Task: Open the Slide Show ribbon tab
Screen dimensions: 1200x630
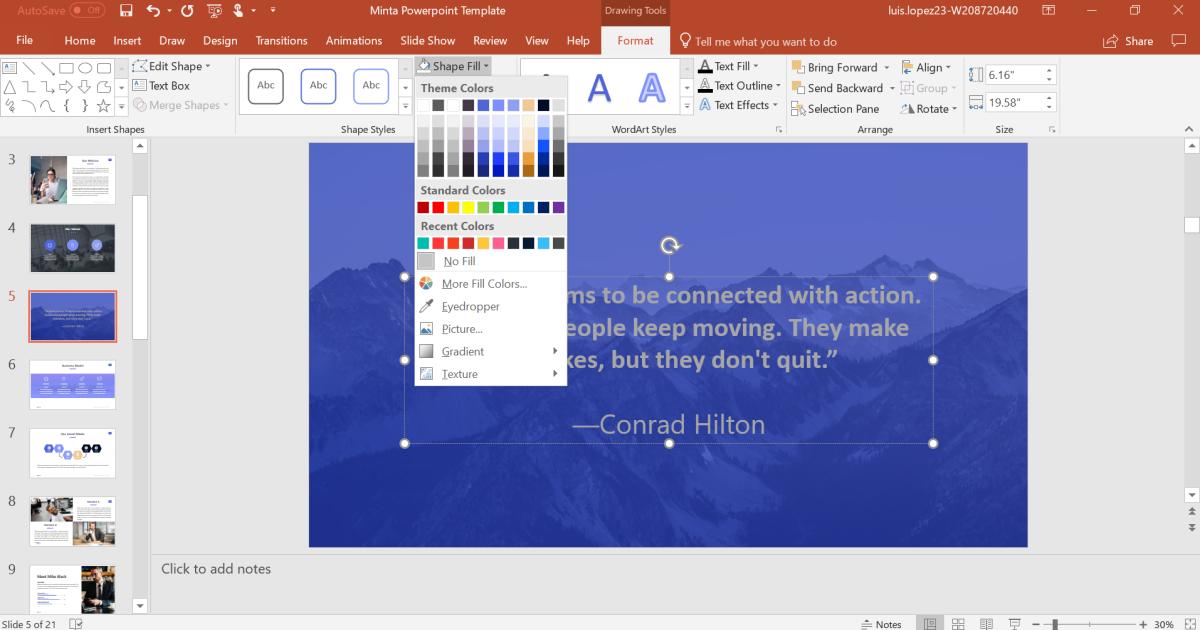Action: coord(427,41)
